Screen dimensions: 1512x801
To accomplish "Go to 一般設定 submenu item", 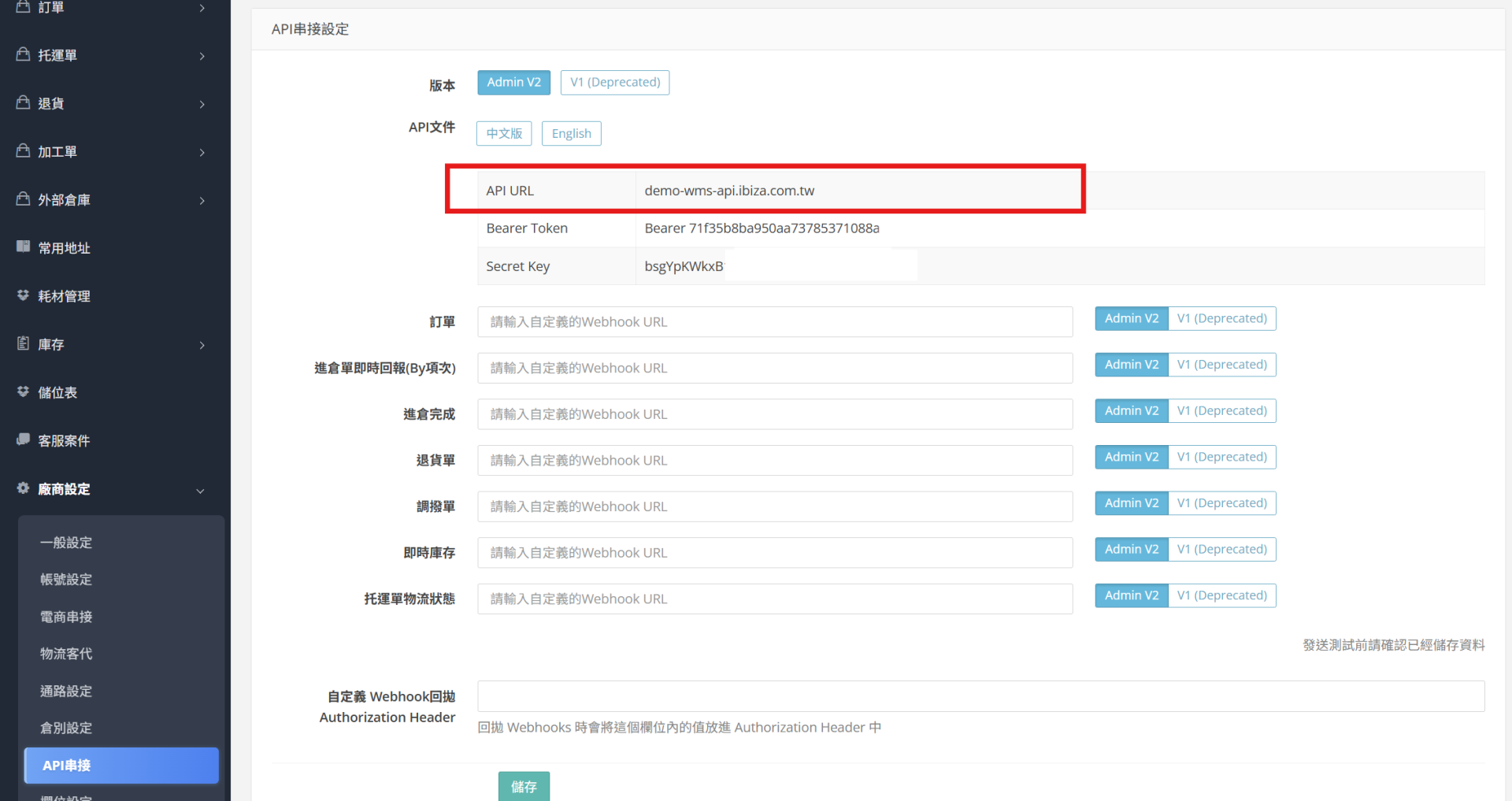I will pyautogui.click(x=66, y=543).
